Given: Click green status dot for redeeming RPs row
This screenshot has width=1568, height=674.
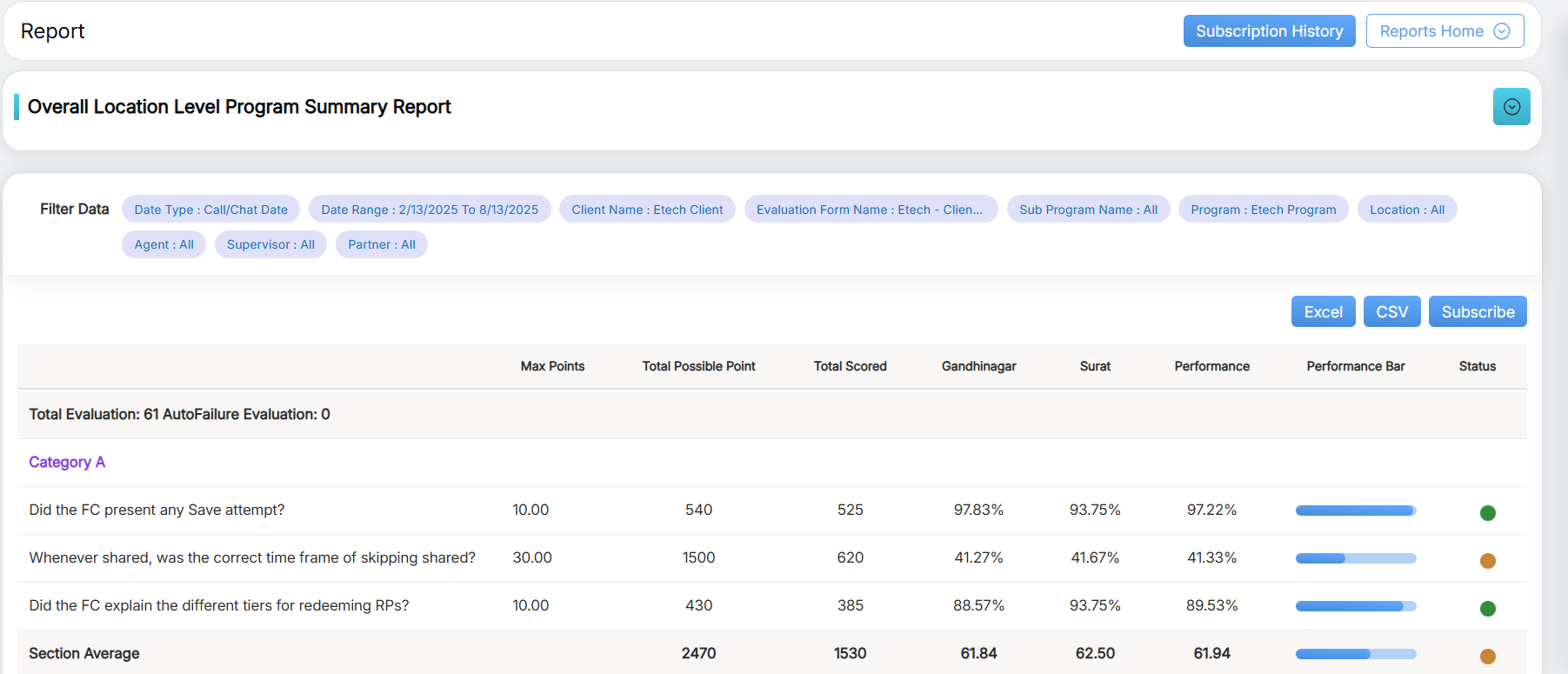Looking at the screenshot, I should (x=1487, y=609).
